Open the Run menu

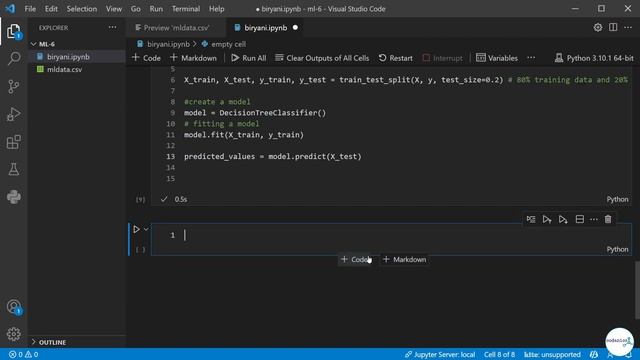point(156,9)
